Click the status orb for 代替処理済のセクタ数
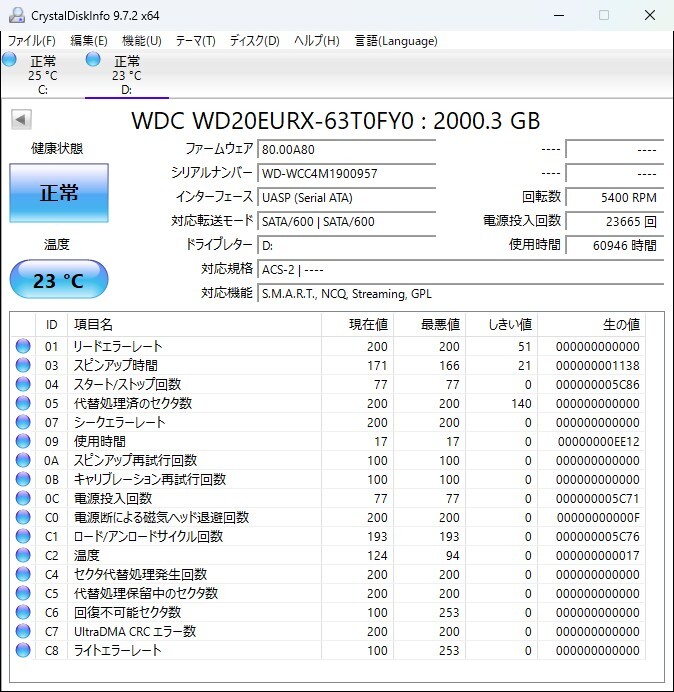This screenshot has width=674, height=692. pos(23,403)
